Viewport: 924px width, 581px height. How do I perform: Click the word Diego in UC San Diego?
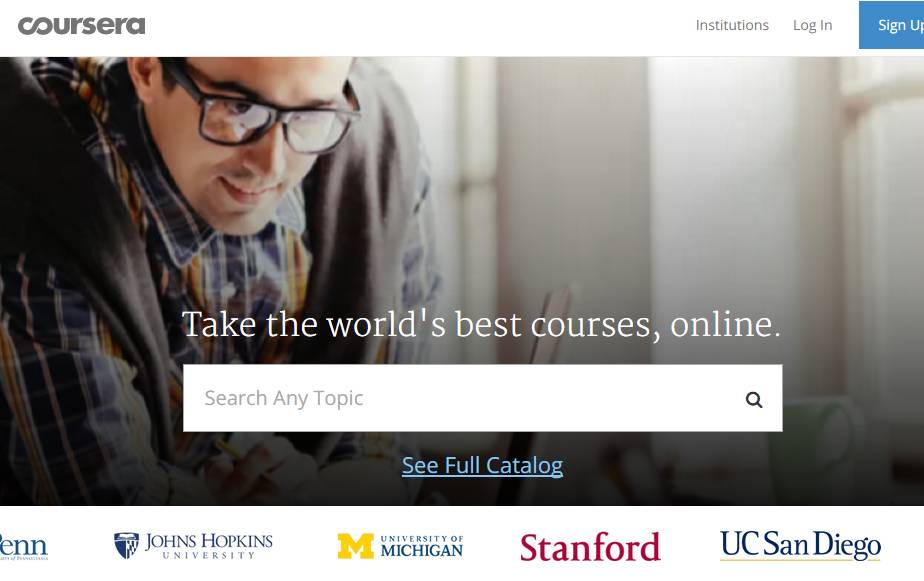point(850,546)
